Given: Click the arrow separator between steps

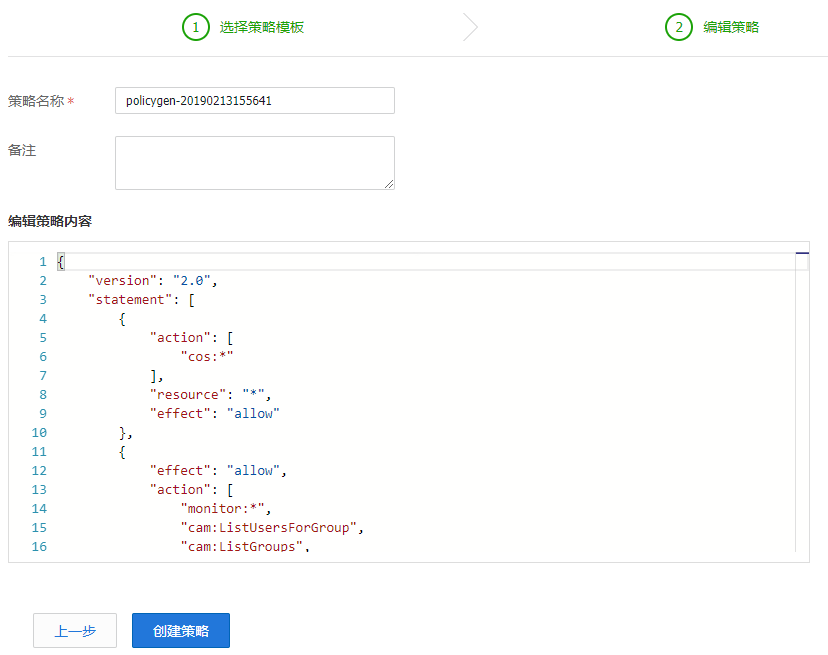Looking at the screenshot, I should pyautogui.click(x=470, y=27).
